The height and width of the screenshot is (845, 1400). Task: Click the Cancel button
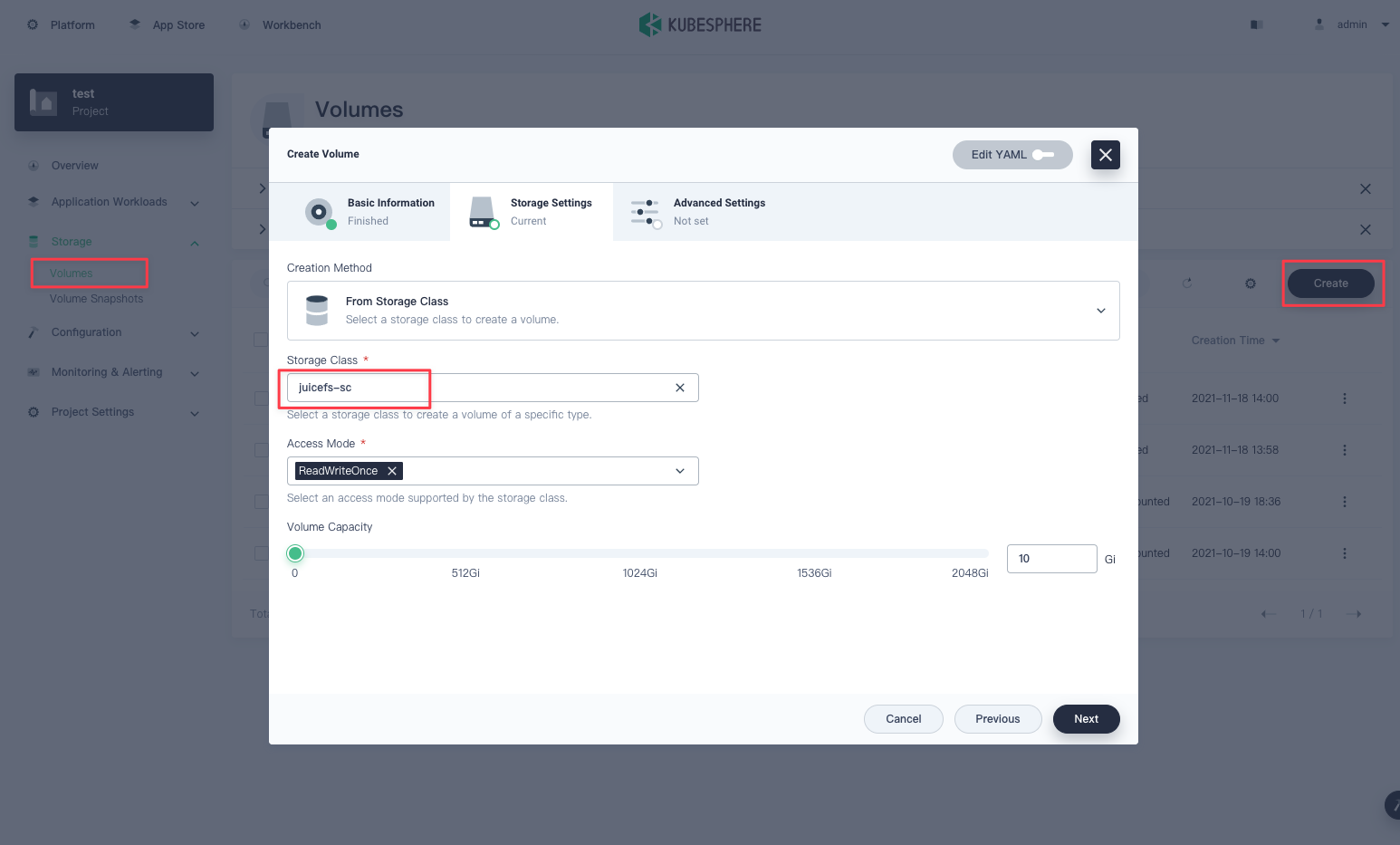tap(903, 719)
